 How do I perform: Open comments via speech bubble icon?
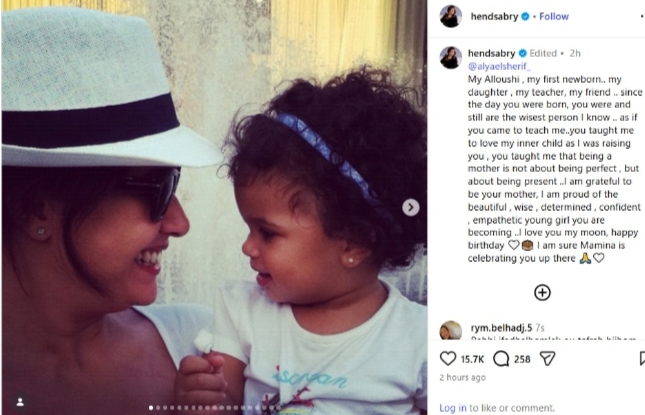(501, 359)
